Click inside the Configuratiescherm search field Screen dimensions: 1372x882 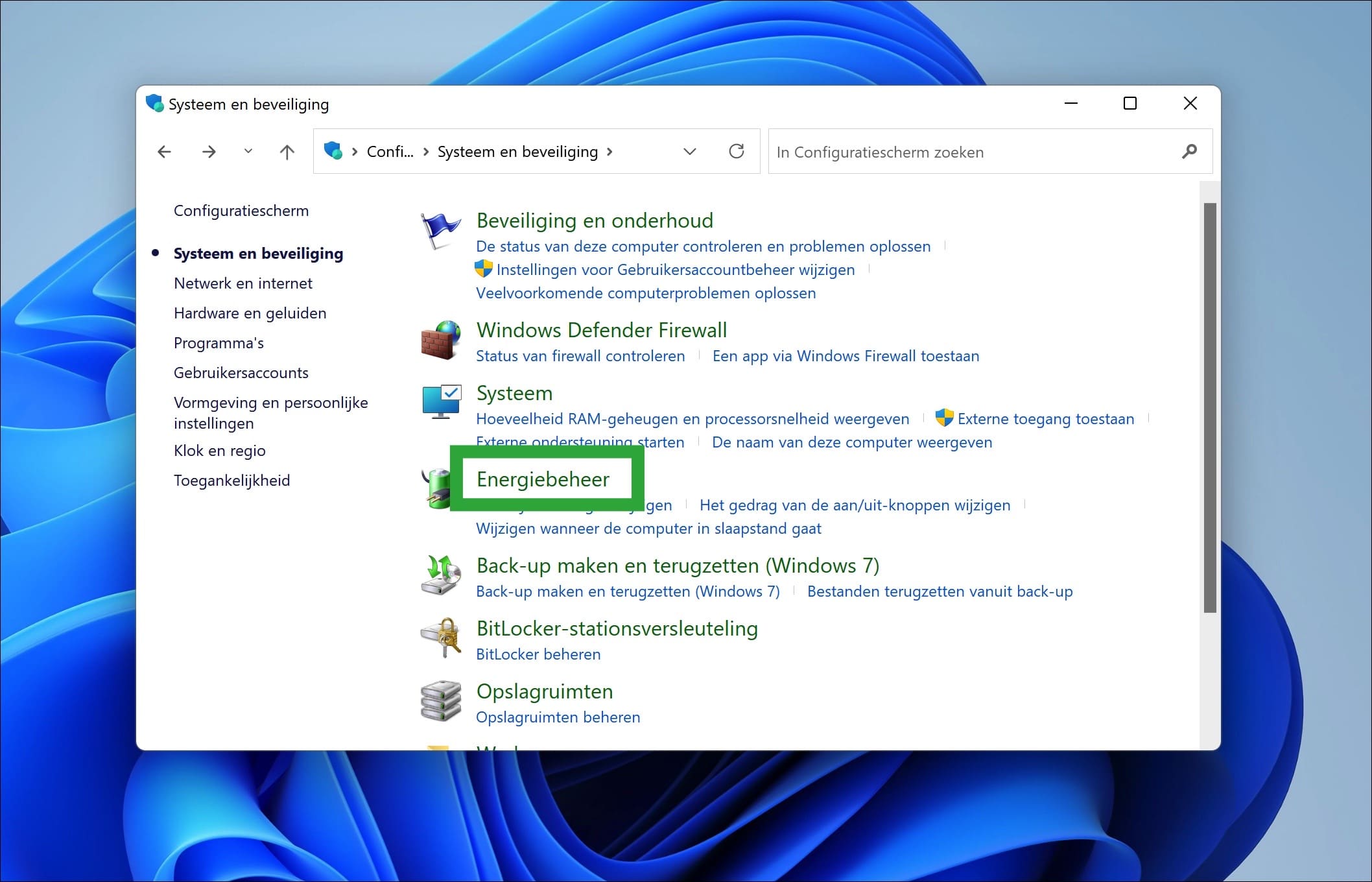coord(940,151)
